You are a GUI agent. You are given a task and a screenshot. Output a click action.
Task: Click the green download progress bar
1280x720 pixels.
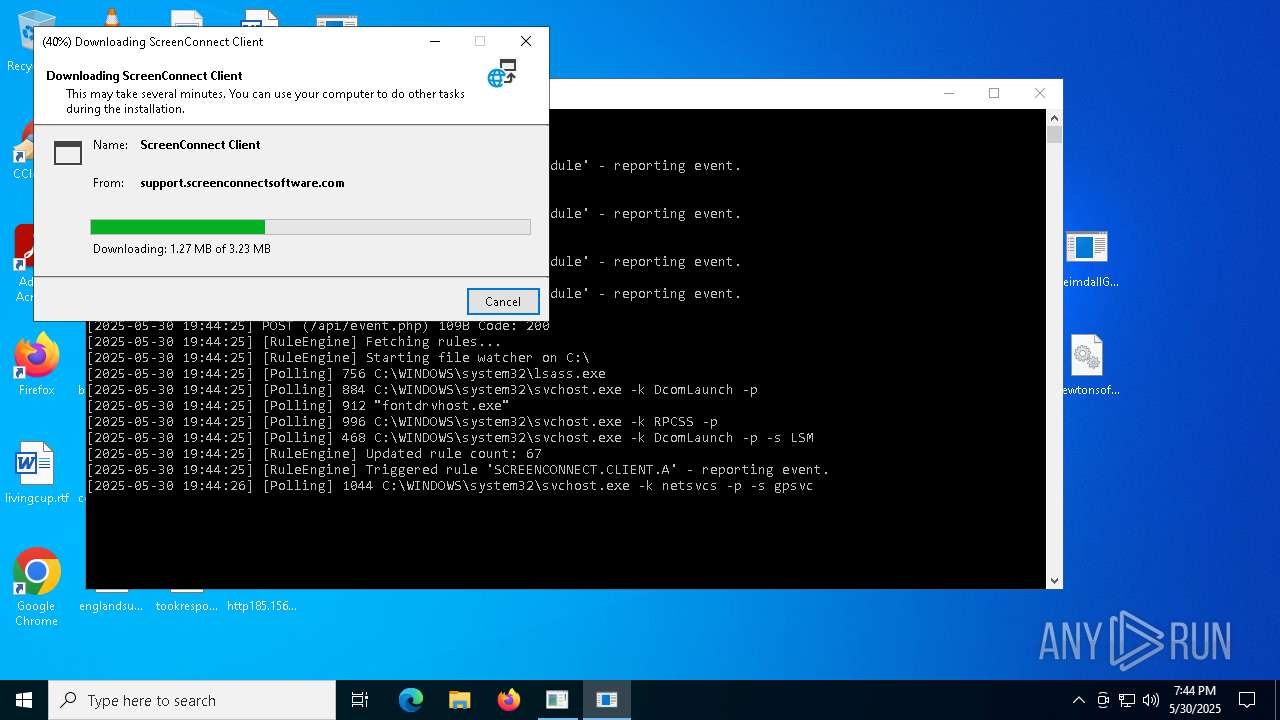pos(310,227)
